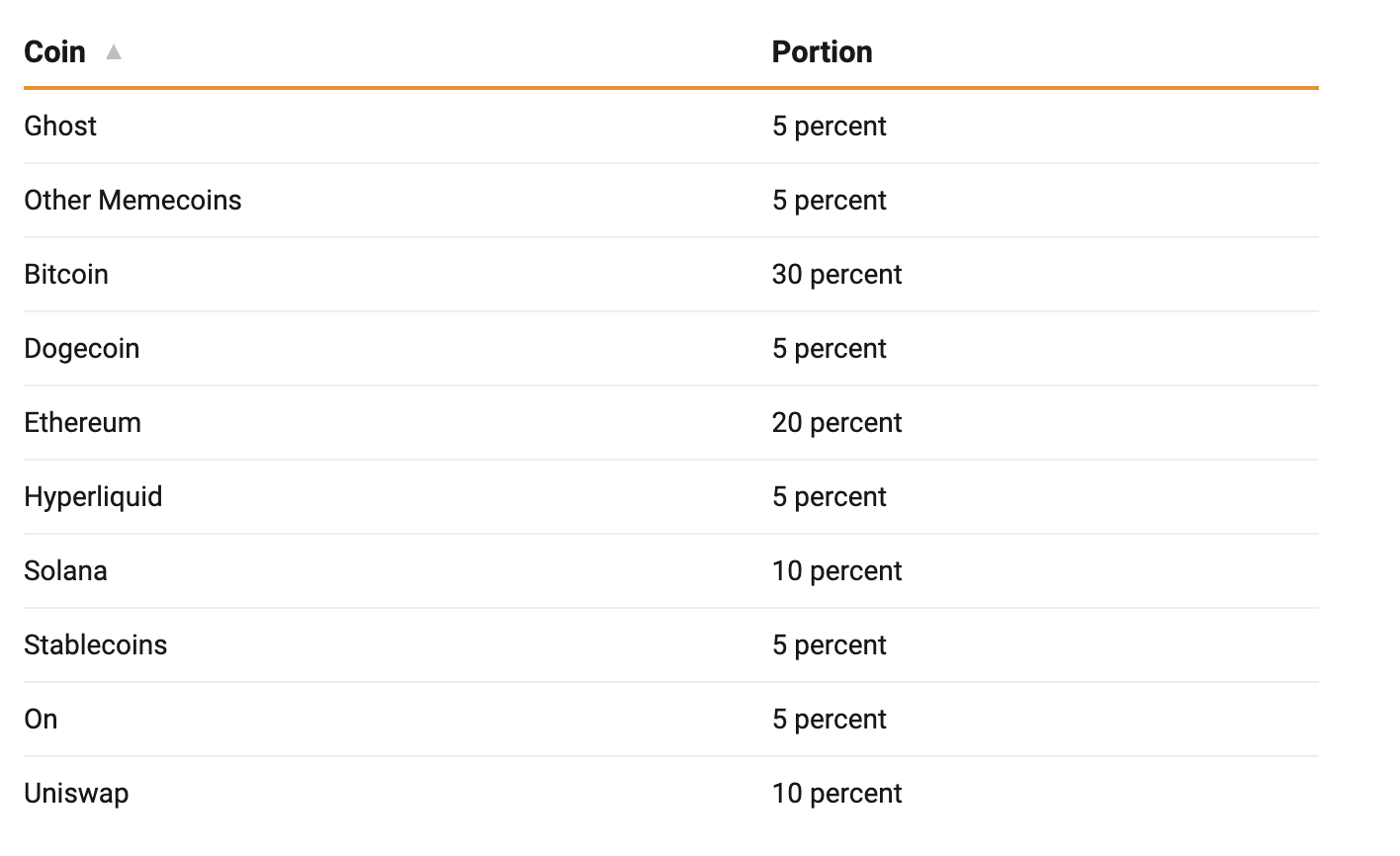Select the Ethereum cell

tap(83, 423)
